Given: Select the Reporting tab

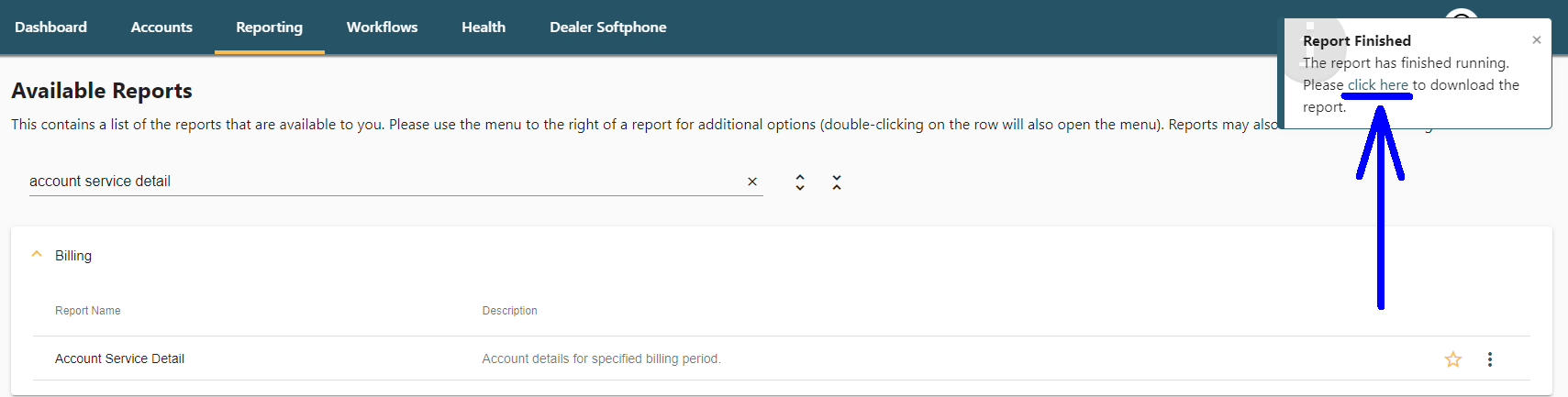Looking at the screenshot, I should tap(269, 28).
